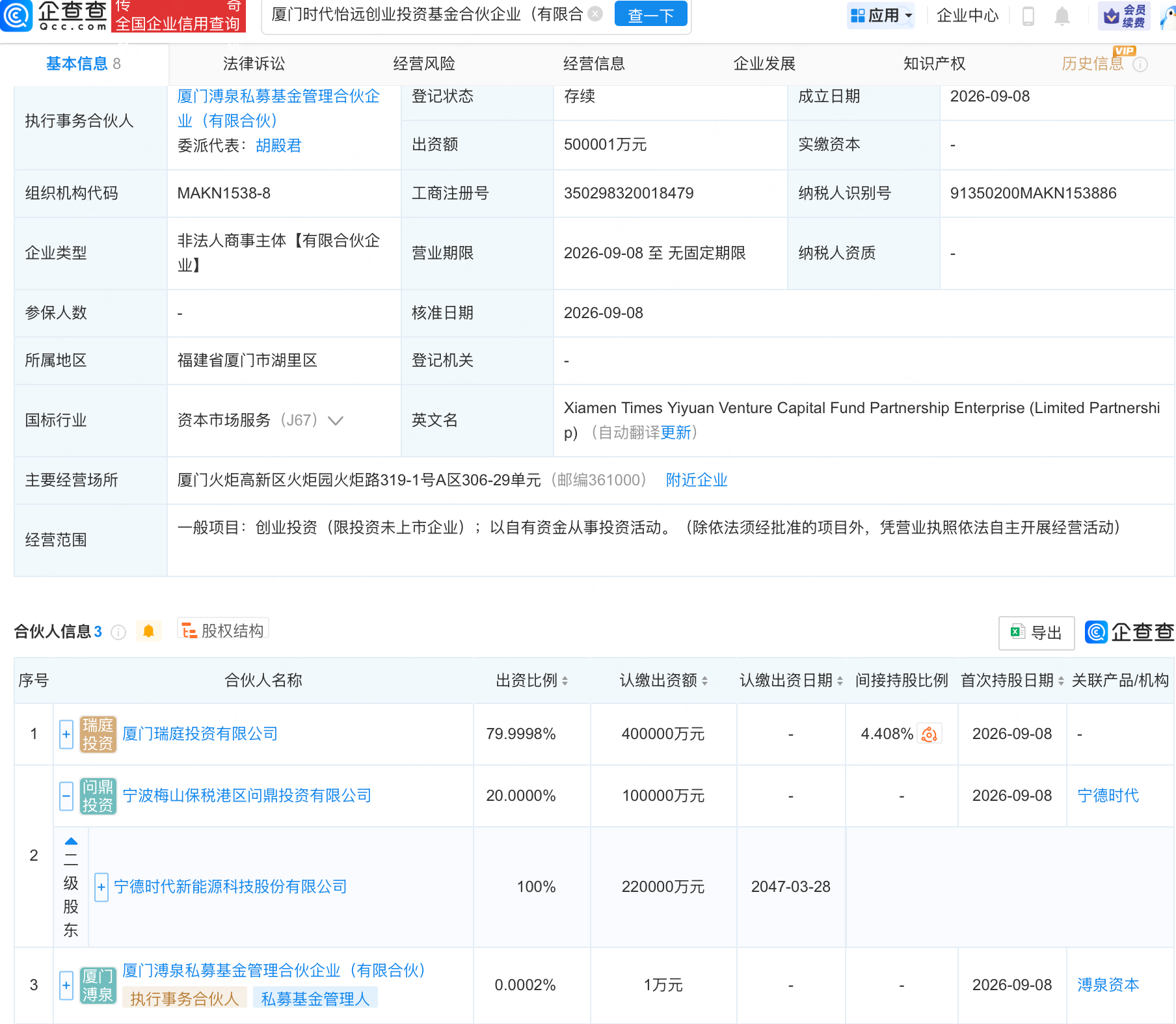Click the 导出 Excel export button
Image resolution: width=1176 pixels, height=1024 pixels.
pyautogui.click(x=1036, y=632)
